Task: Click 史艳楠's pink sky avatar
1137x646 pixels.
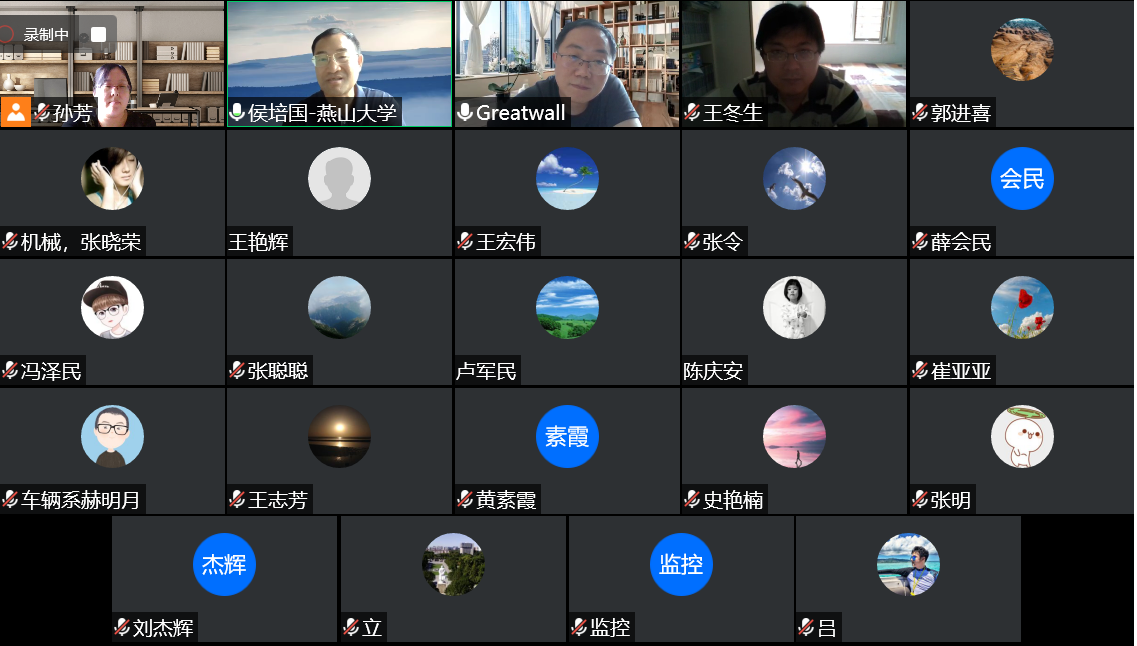Action: (795, 436)
